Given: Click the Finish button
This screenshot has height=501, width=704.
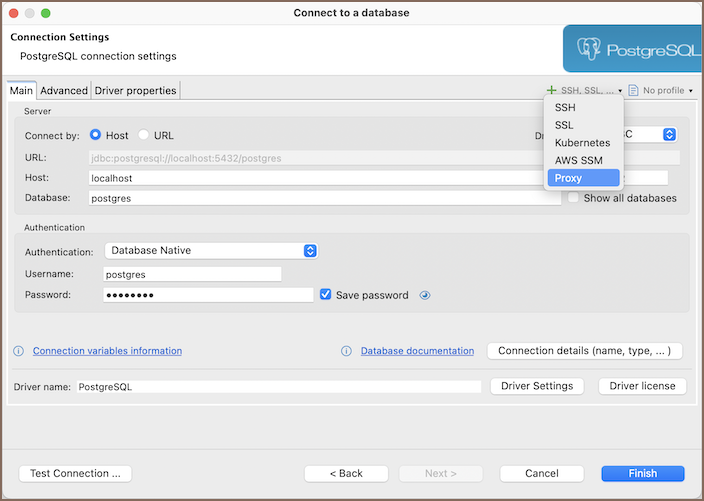Looking at the screenshot, I should [642, 473].
